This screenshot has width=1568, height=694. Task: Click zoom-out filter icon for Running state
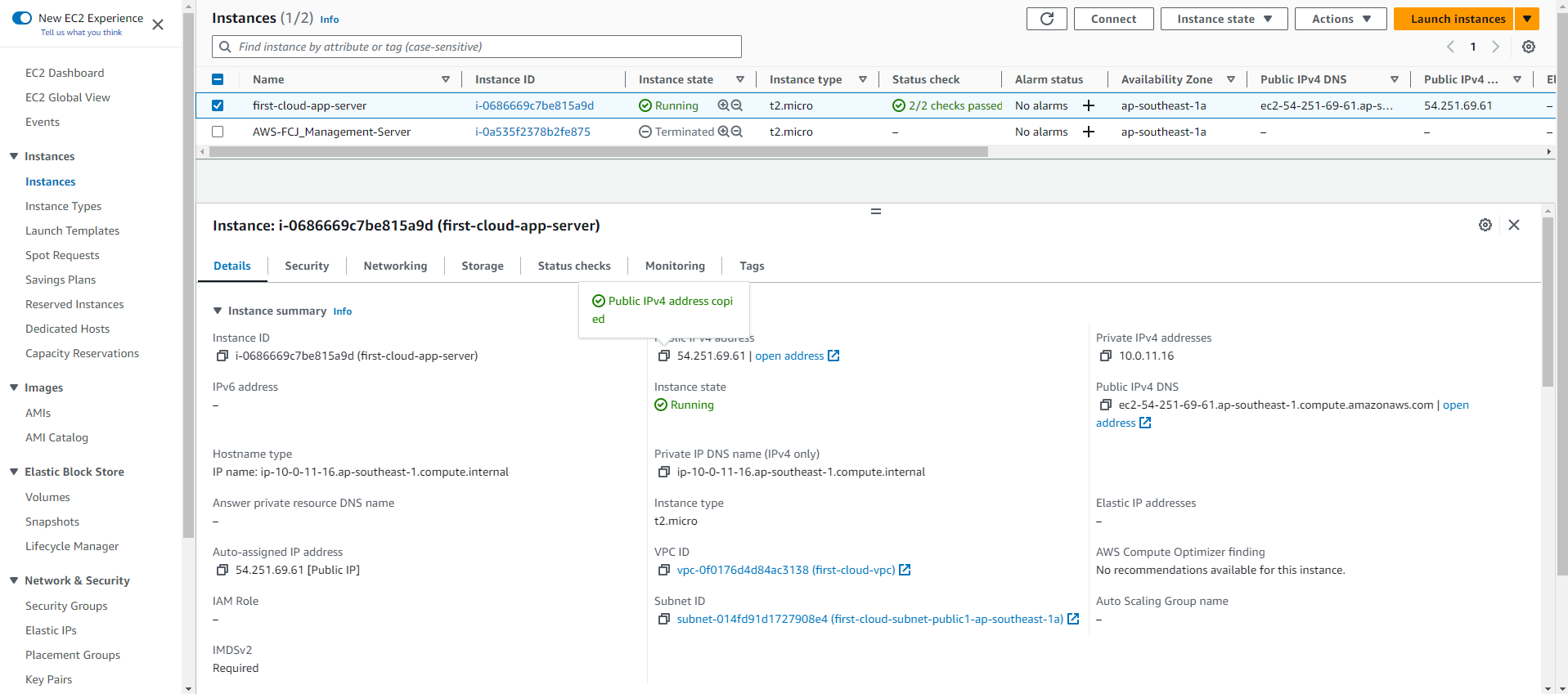737,105
